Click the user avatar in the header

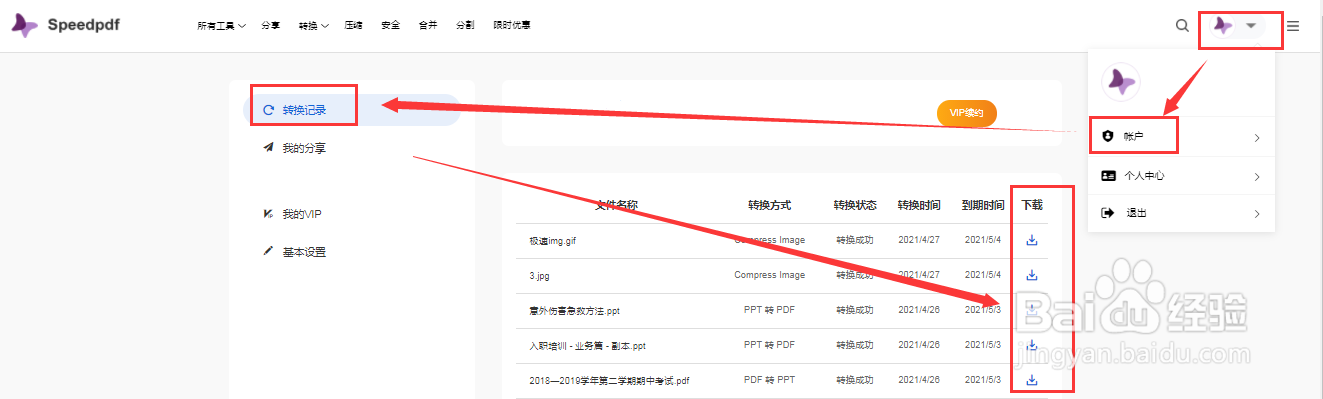pos(1222,26)
